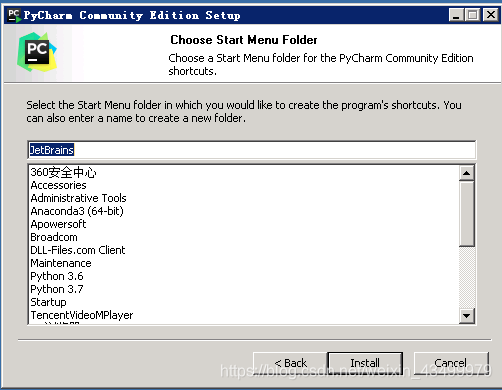502x390 pixels.
Task: Click the folder list scrollbar thumb
Action: [x=467, y=214]
